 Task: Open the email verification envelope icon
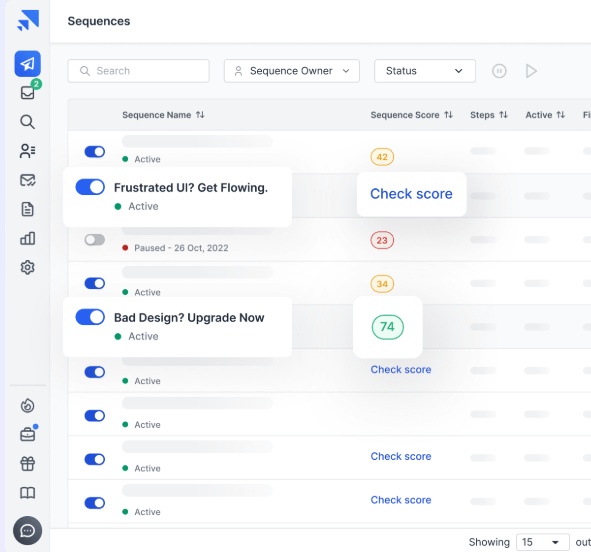[x=28, y=180]
